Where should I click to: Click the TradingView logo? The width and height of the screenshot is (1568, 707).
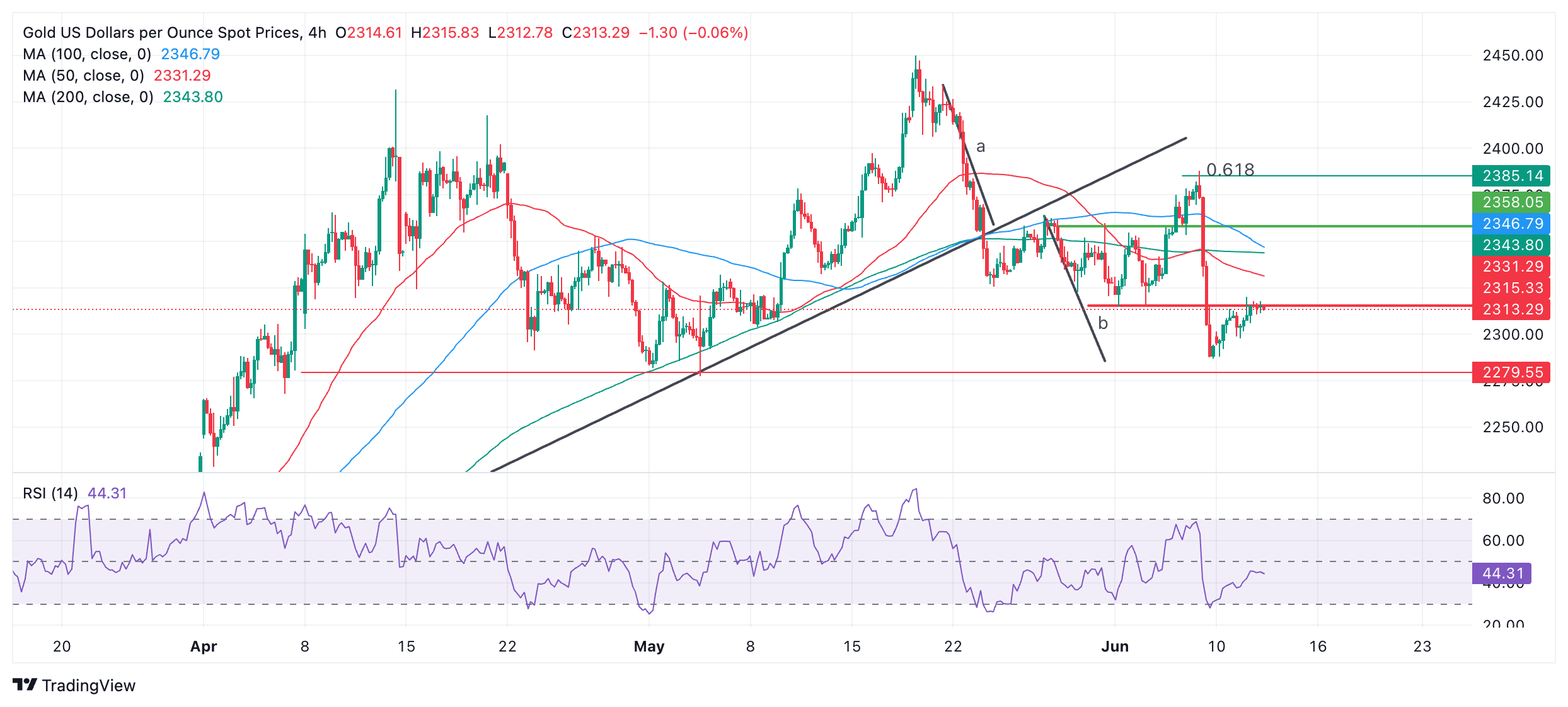(74, 685)
